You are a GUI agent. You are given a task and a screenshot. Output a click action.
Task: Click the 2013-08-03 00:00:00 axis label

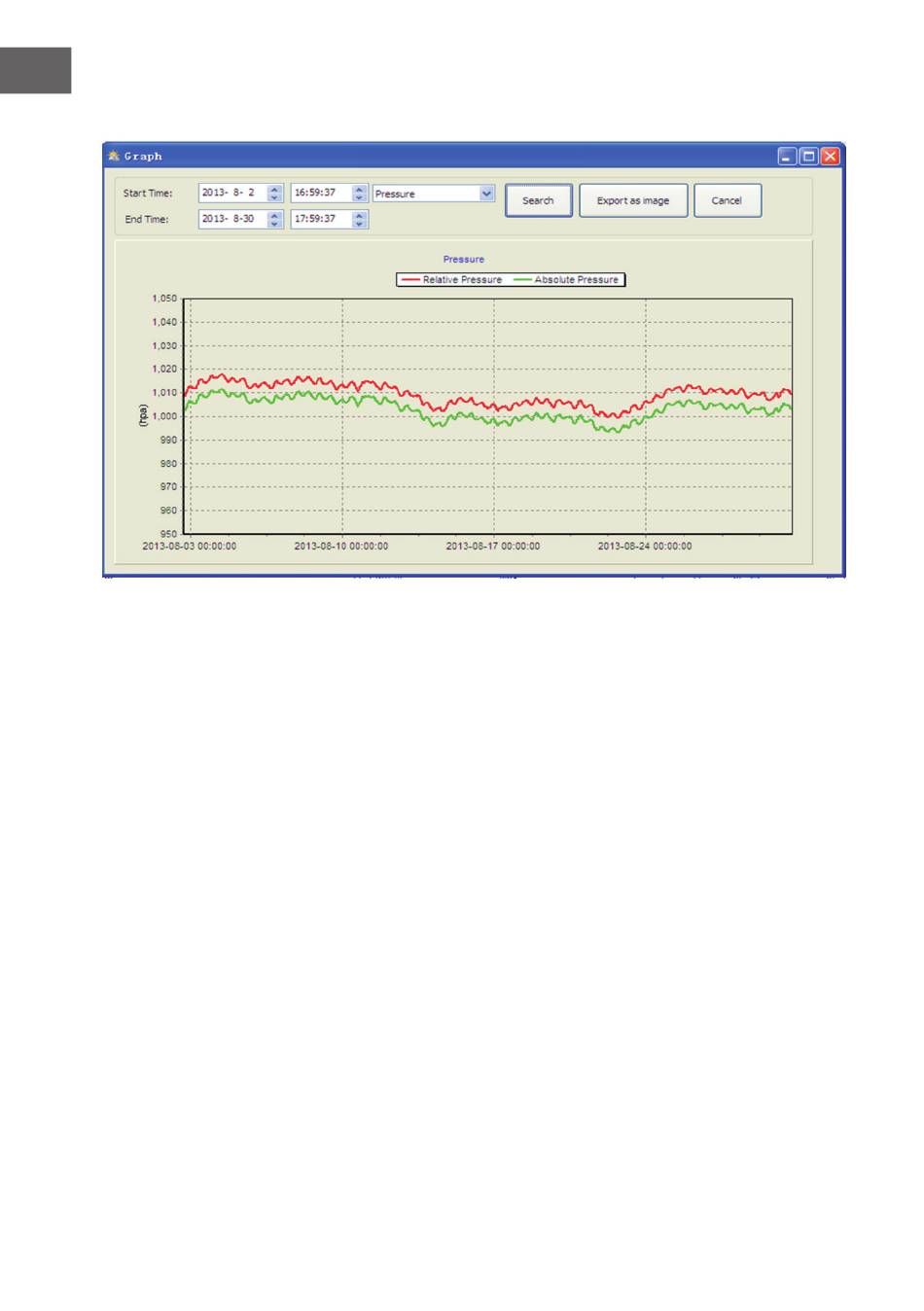tap(190, 547)
